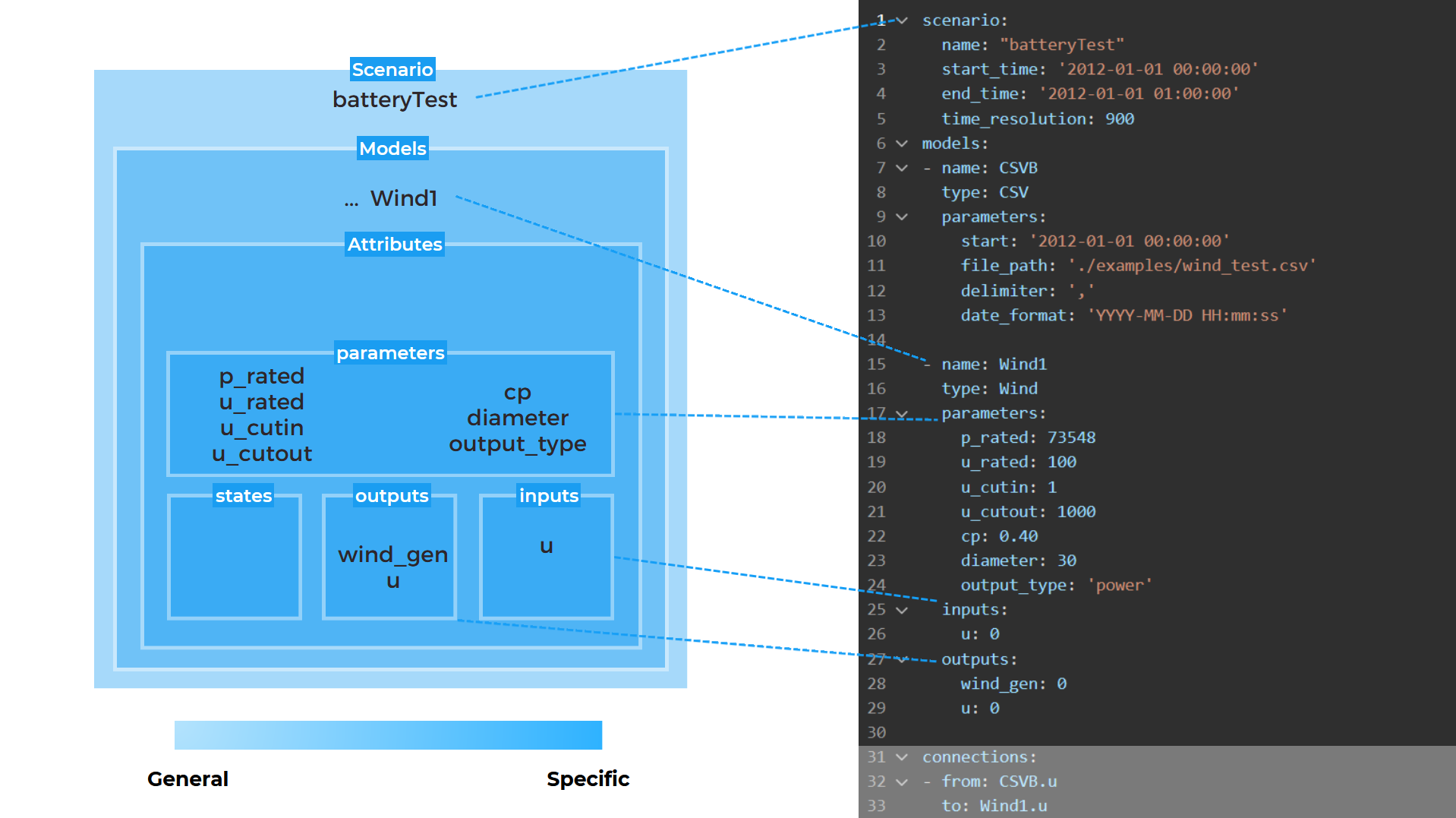1456x818 pixels.
Task: Collapse the models section fold chevron
Action: pos(902,144)
